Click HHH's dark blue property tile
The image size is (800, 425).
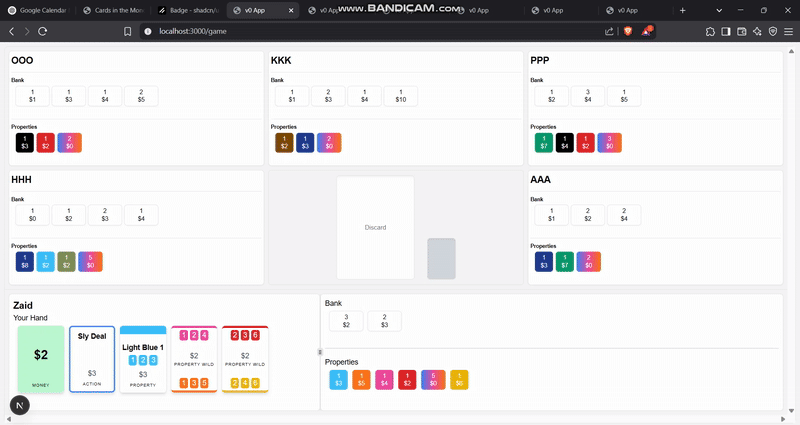click(24, 262)
